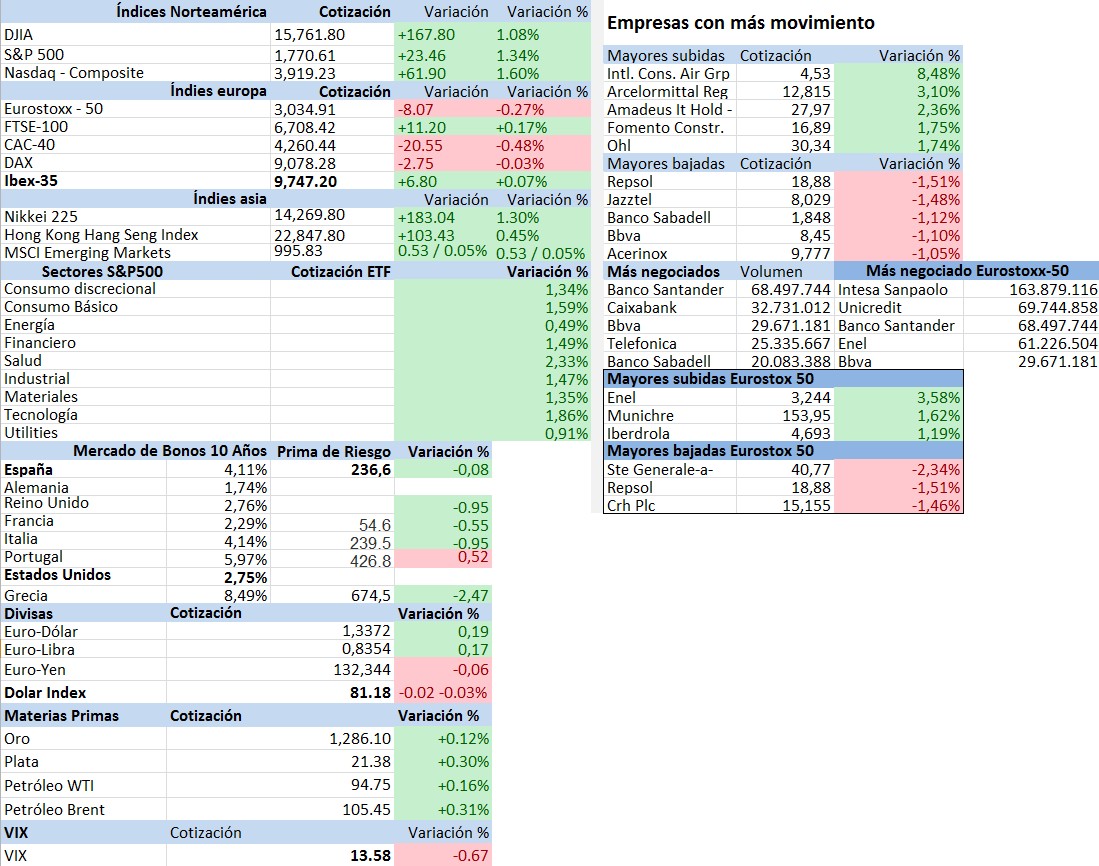Select Munichre quote 153,95
The width and height of the screenshot is (1099, 866).
click(806, 415)
